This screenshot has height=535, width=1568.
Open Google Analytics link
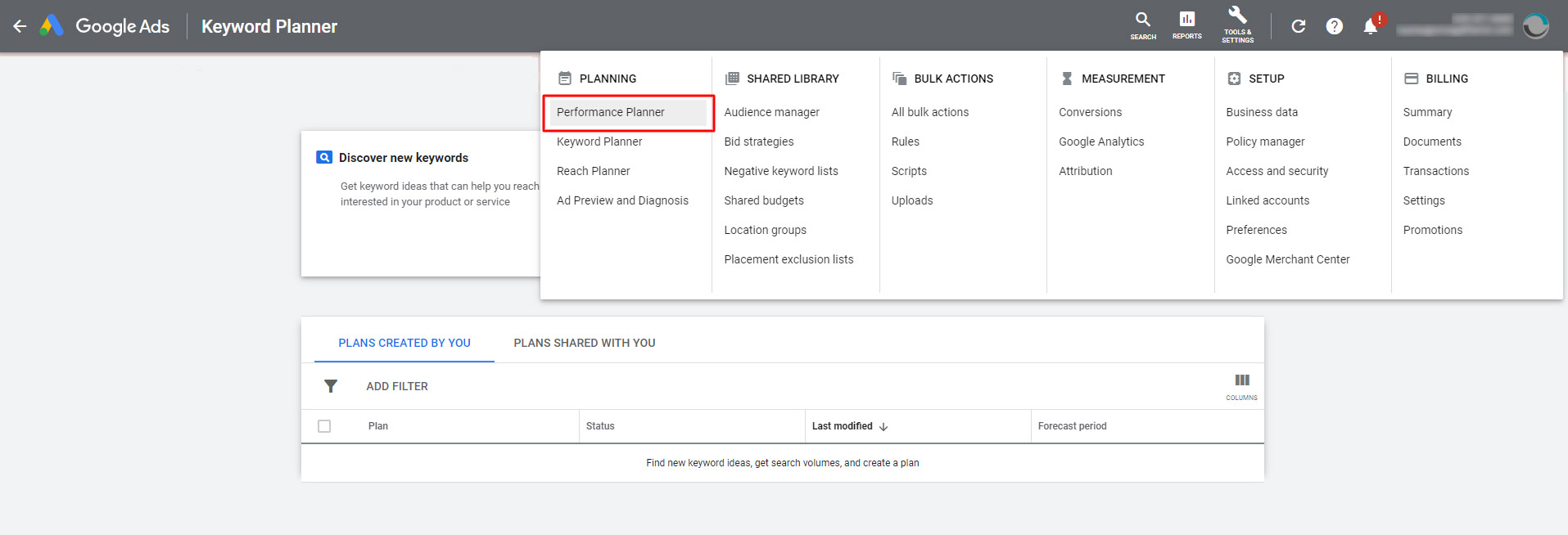click(1101, 142)
